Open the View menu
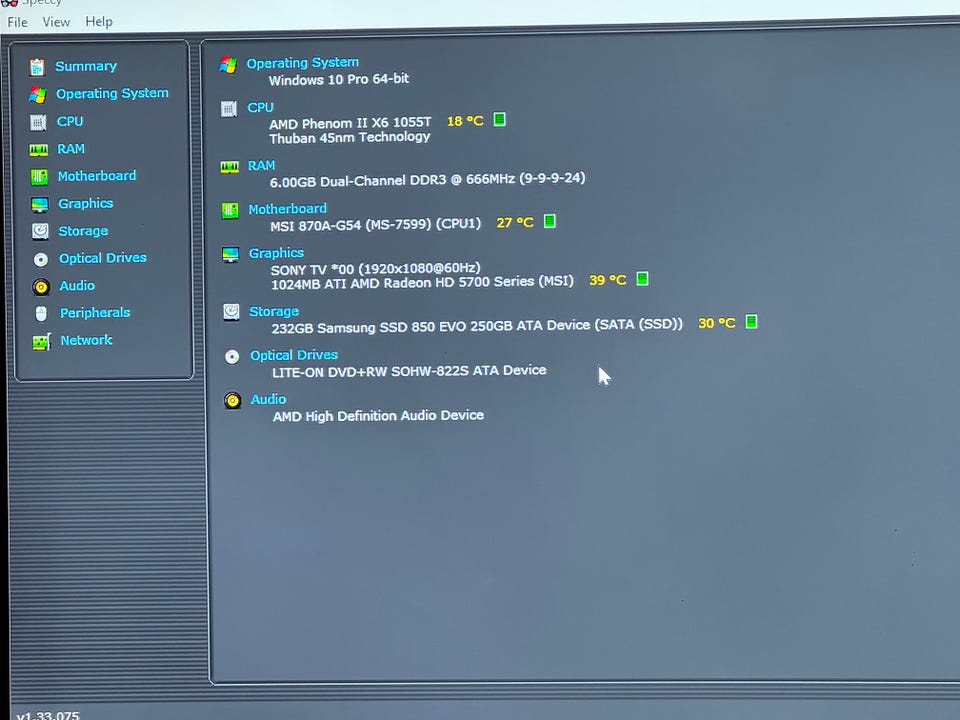Viewport: 960px width, 720px height. point(56,22)
